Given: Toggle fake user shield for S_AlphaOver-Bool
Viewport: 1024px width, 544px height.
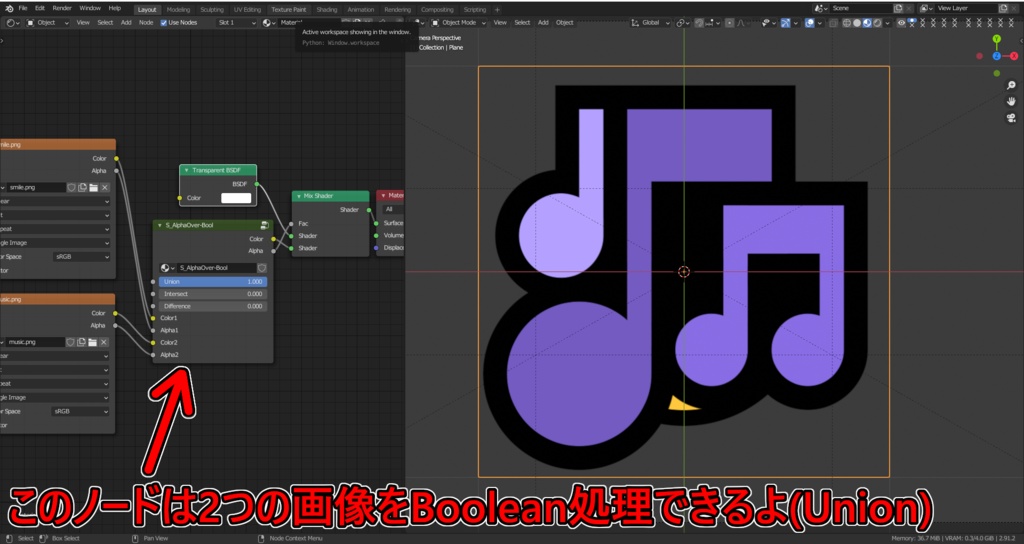Looking at the screenshot, I should tap(262, 268).
